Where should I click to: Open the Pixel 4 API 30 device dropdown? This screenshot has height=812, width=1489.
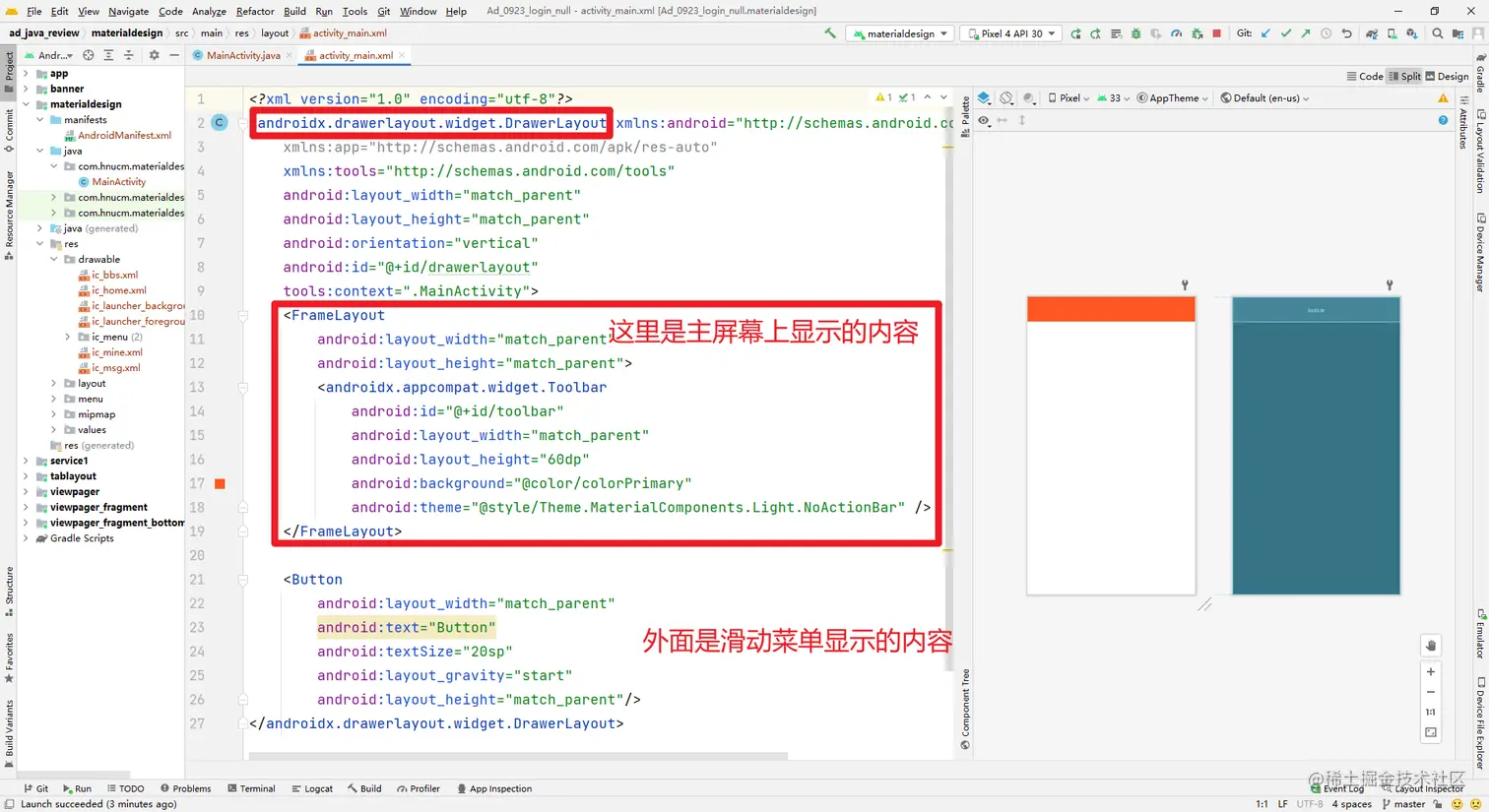[x=1011, y=33]
